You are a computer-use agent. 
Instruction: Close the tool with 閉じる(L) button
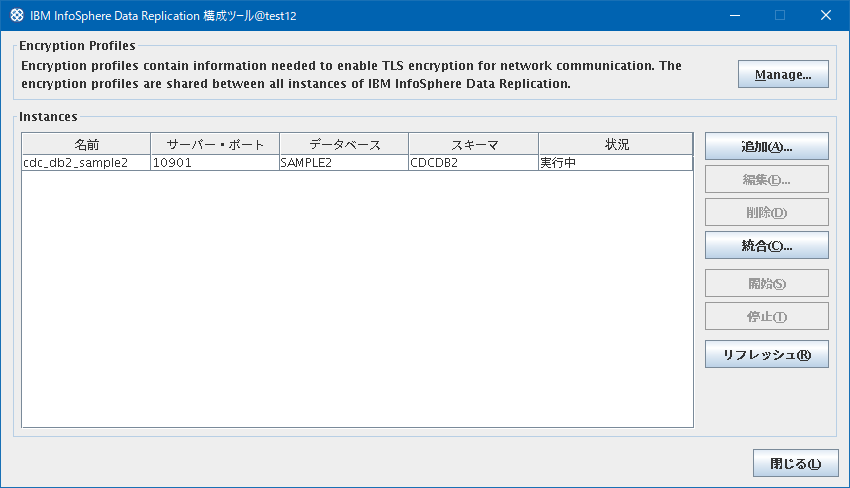(795, 463)
